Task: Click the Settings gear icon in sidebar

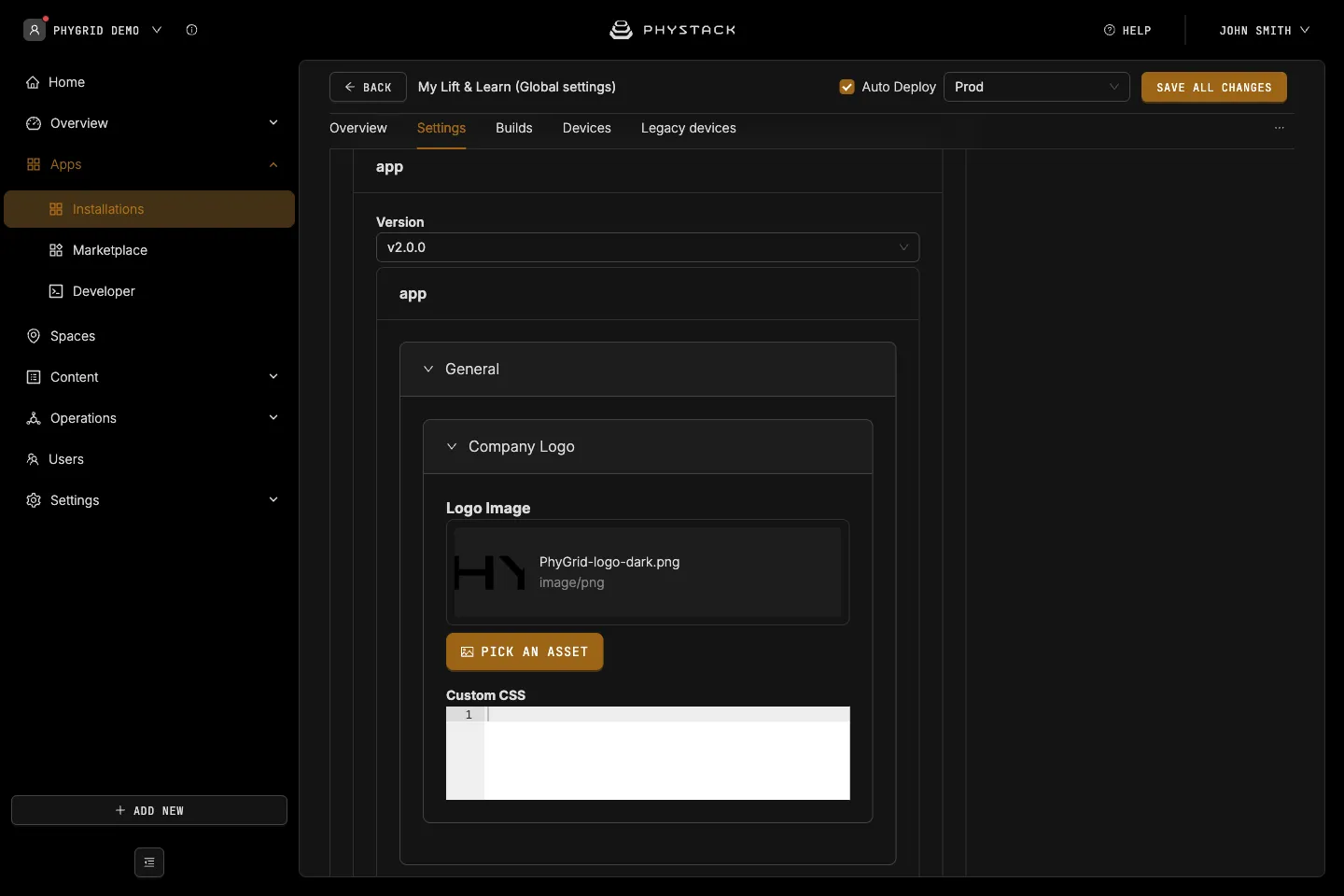Action: point(34,500)
